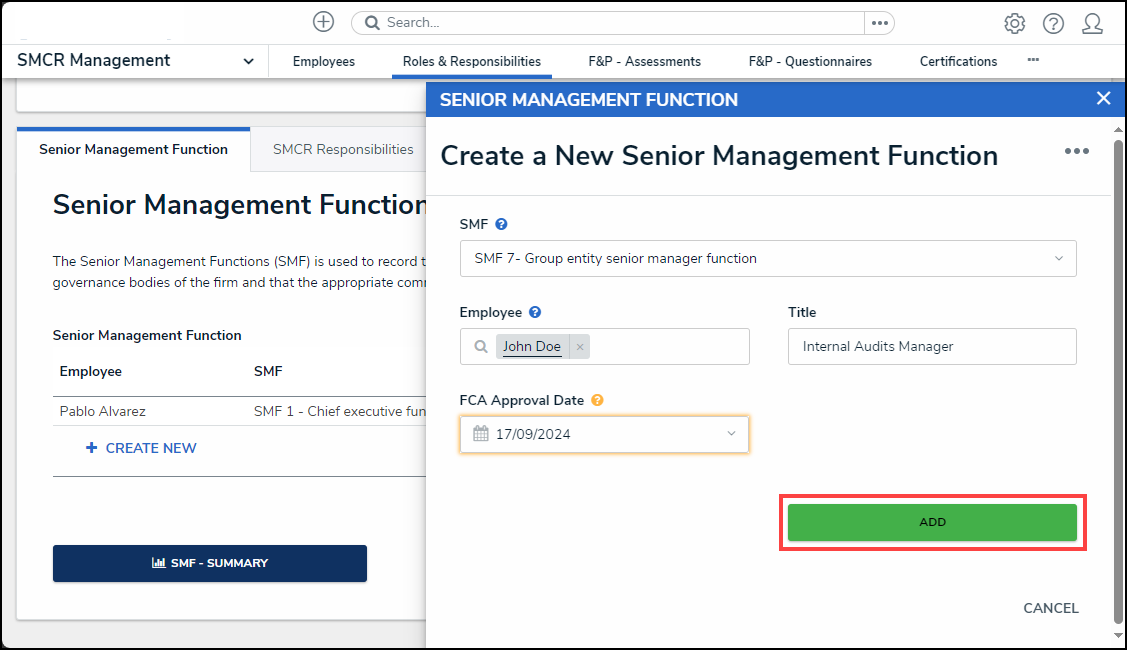Open search bar advanced options ellipsis

[x=879, y=22]
